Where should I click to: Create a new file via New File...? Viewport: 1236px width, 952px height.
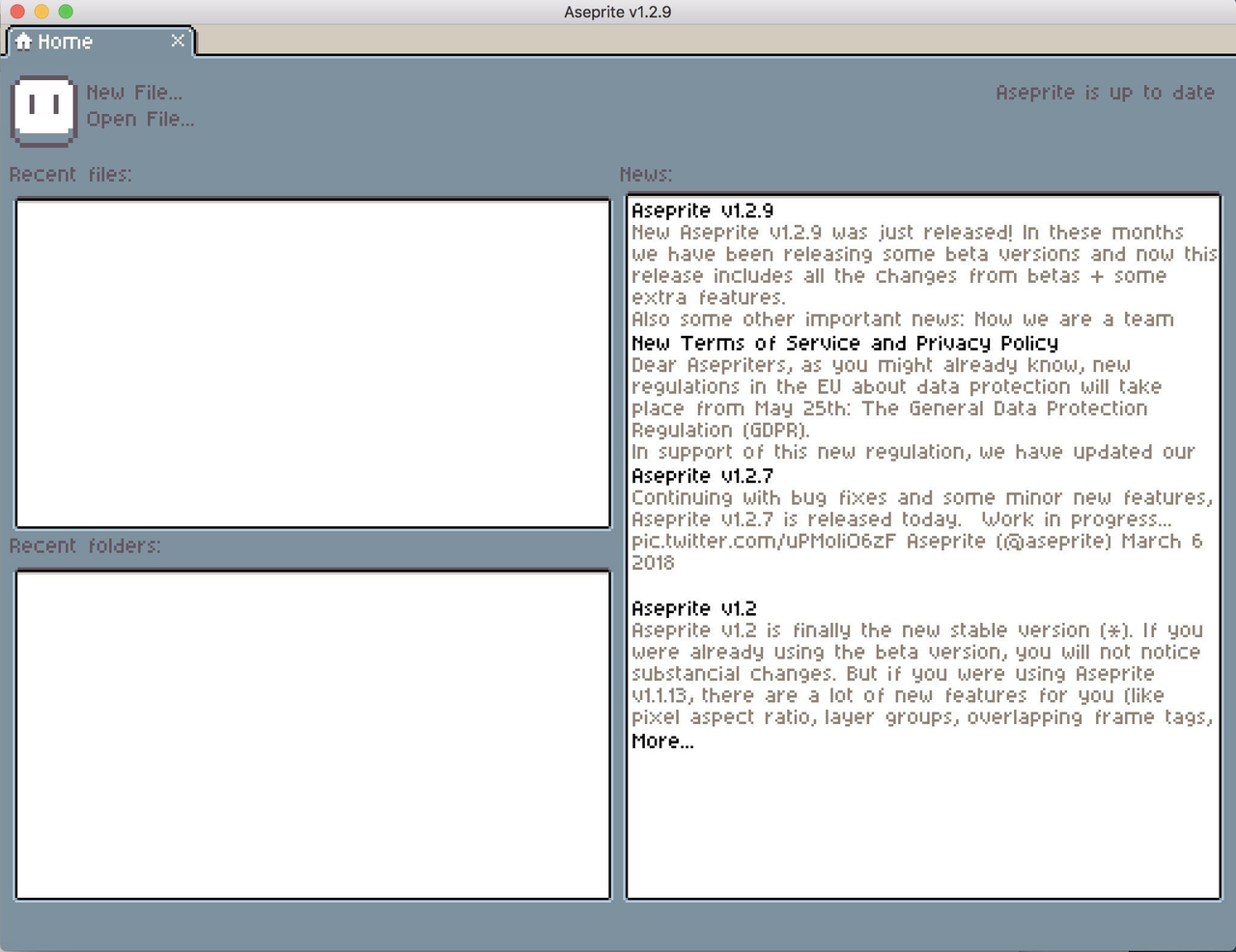point(134,93)
